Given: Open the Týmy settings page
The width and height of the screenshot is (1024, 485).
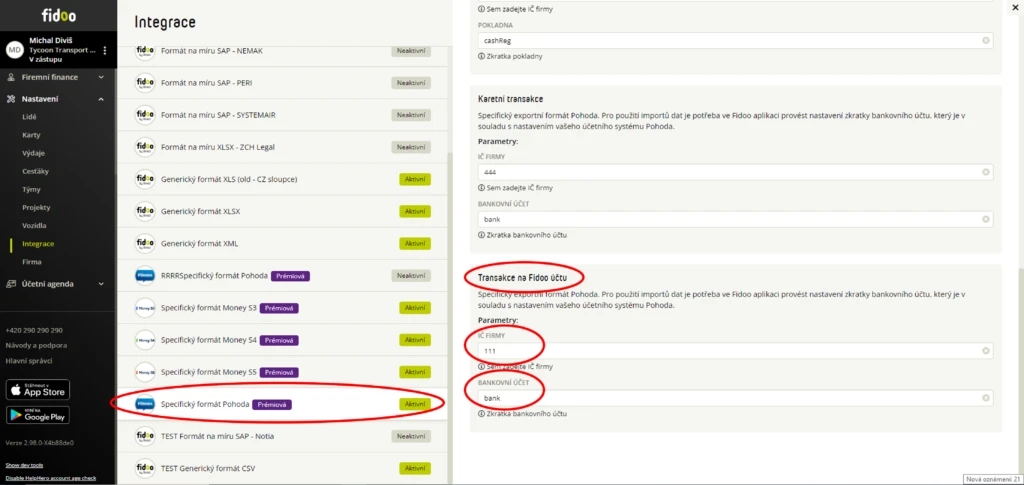Looking at the screenshot, I should tap(31, 189).
